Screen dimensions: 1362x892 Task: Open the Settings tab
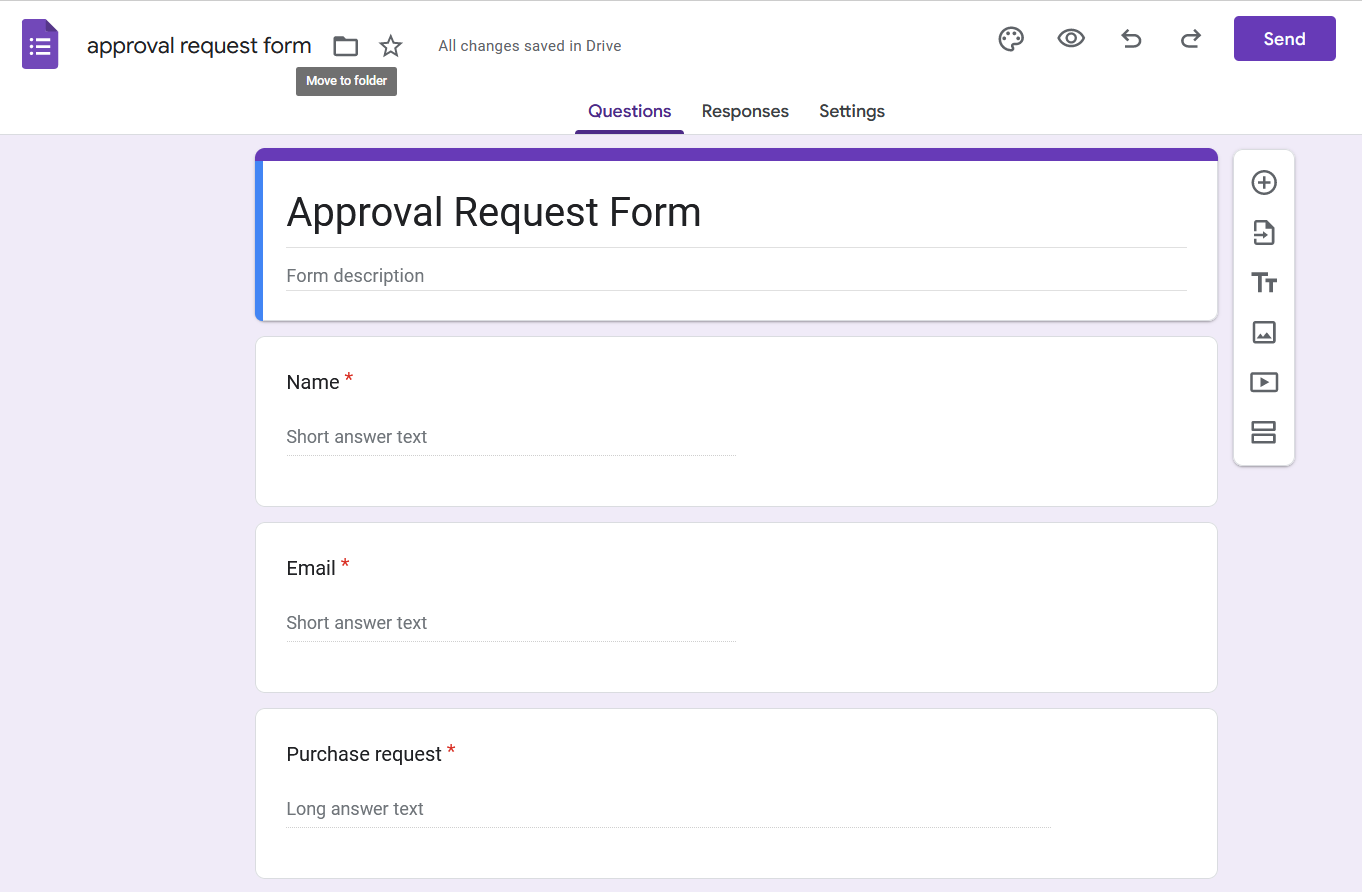851,111
